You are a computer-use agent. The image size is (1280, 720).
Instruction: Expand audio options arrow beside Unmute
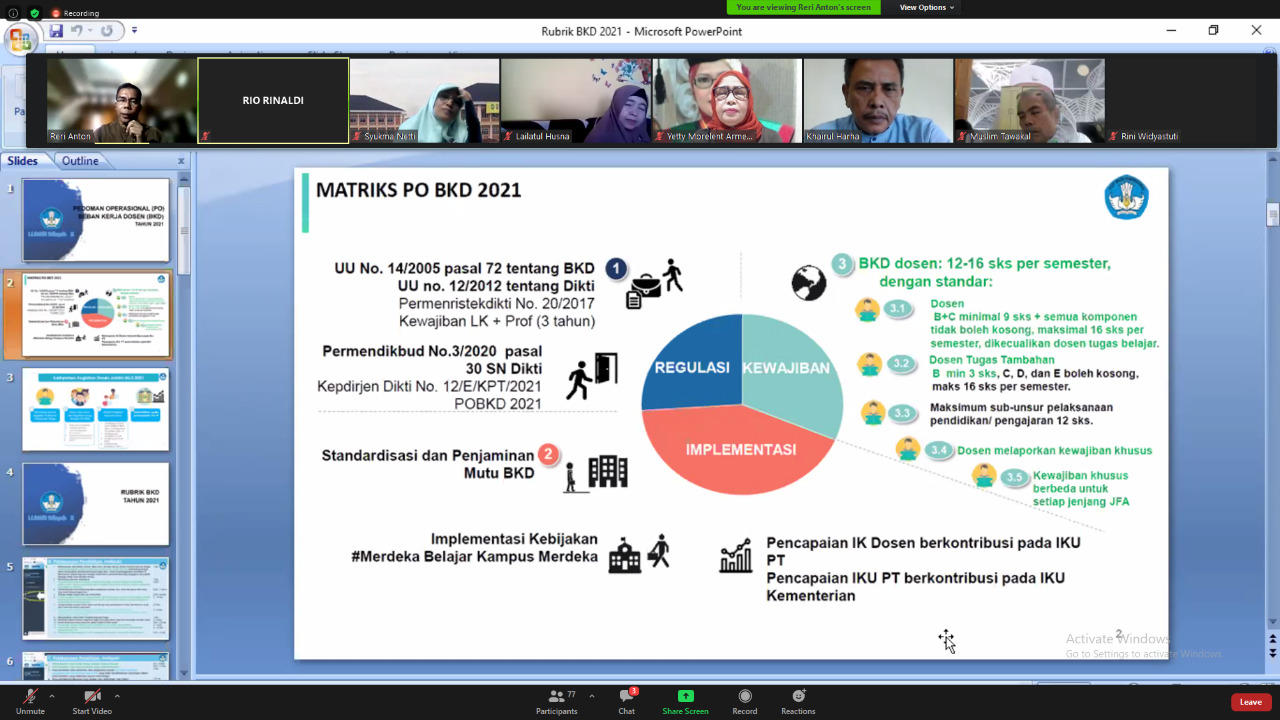coord(52,696)
